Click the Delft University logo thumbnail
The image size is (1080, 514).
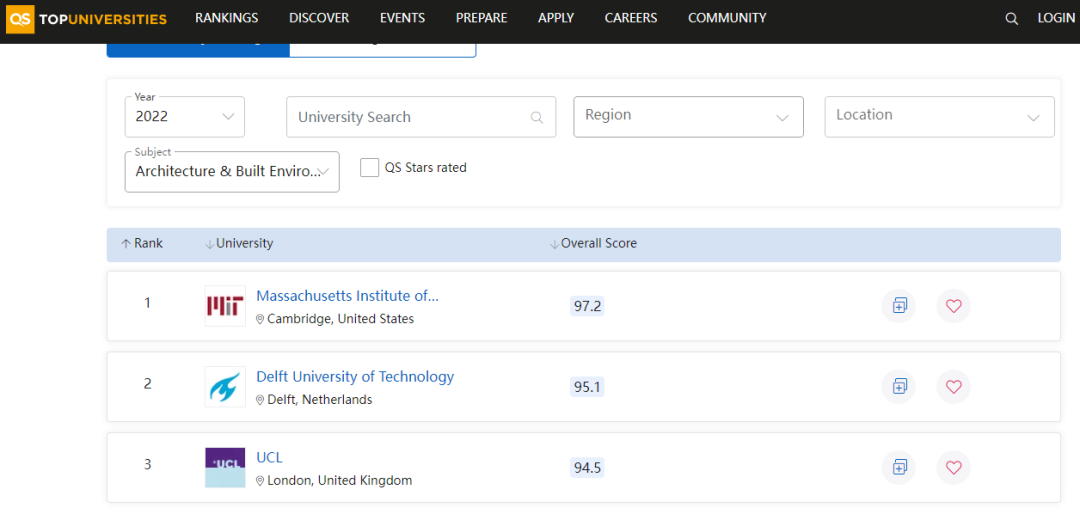point(225,387)
